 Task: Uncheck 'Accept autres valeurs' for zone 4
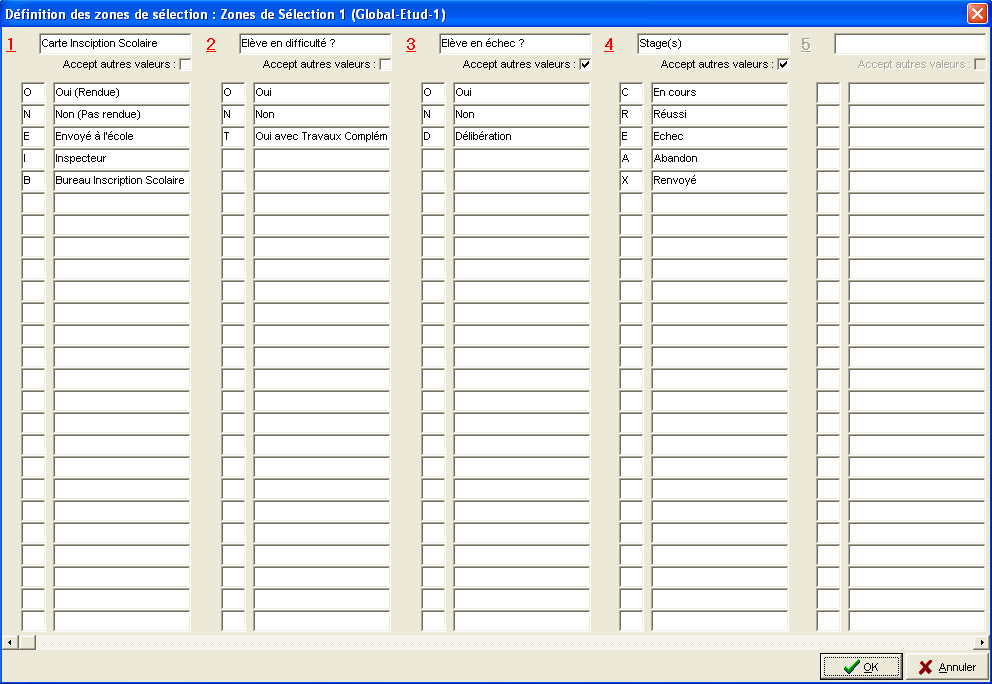point(783,64)
